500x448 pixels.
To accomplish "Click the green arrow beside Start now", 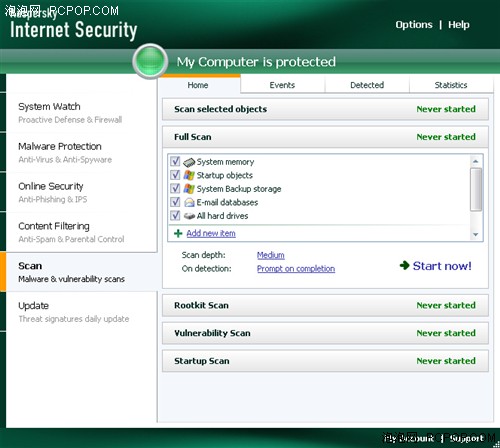I will click(x=404, y=265).
